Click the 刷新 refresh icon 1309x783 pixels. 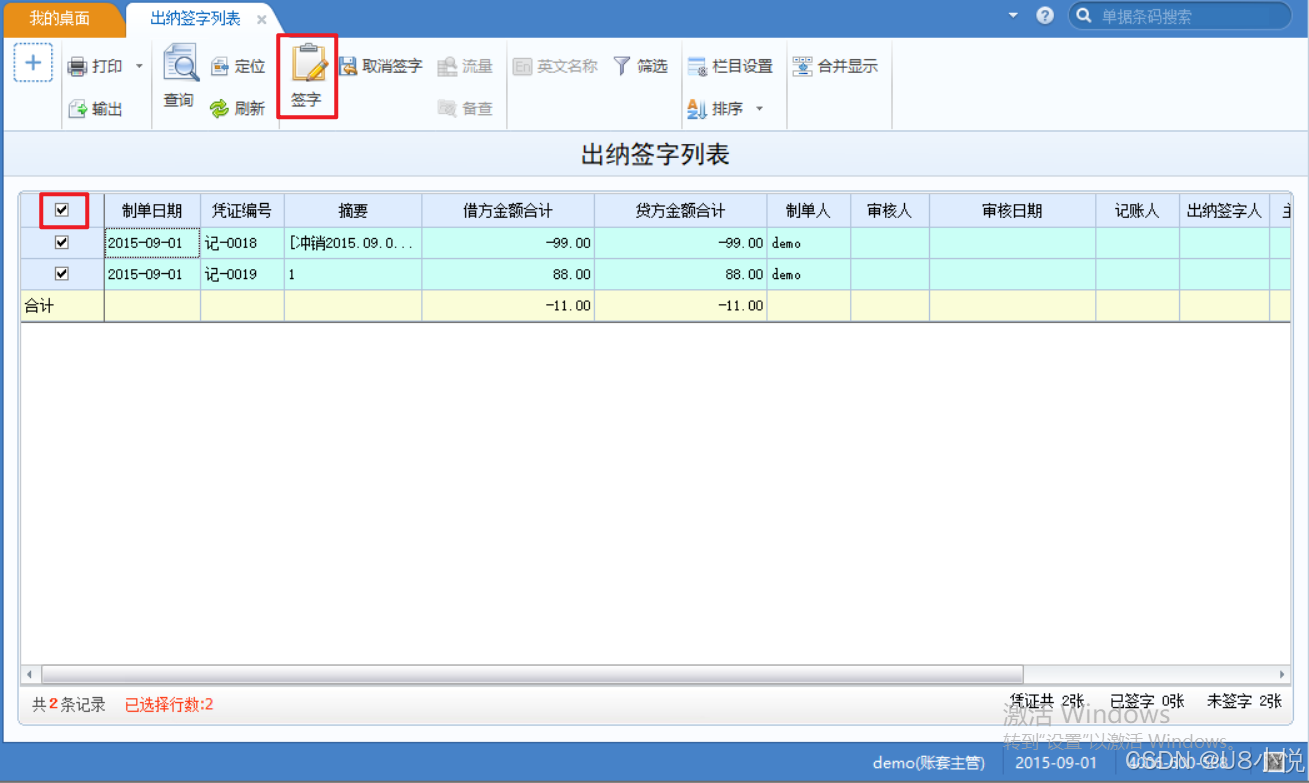coord(220,109)
